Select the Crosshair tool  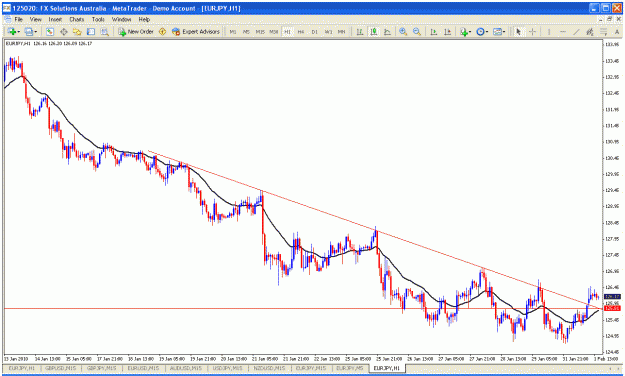pos(533,31)
